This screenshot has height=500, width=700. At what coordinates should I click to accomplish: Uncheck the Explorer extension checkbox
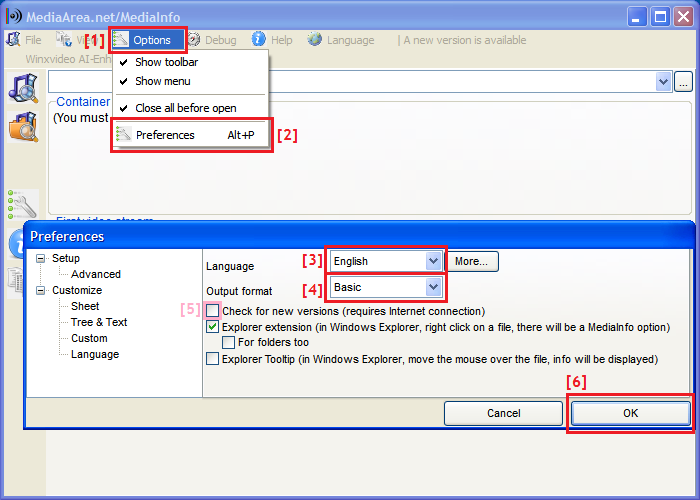[212, 327]
